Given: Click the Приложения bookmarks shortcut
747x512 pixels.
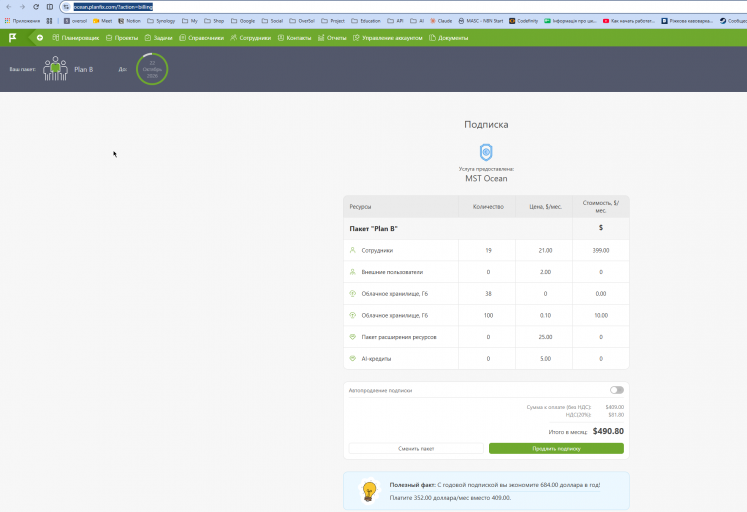Looking at the screenshot, I should tap(22, 21).
